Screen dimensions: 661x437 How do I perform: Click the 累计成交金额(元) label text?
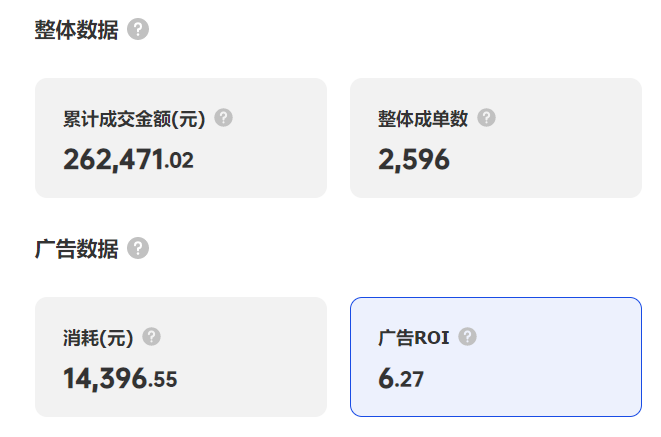(134, 119)
